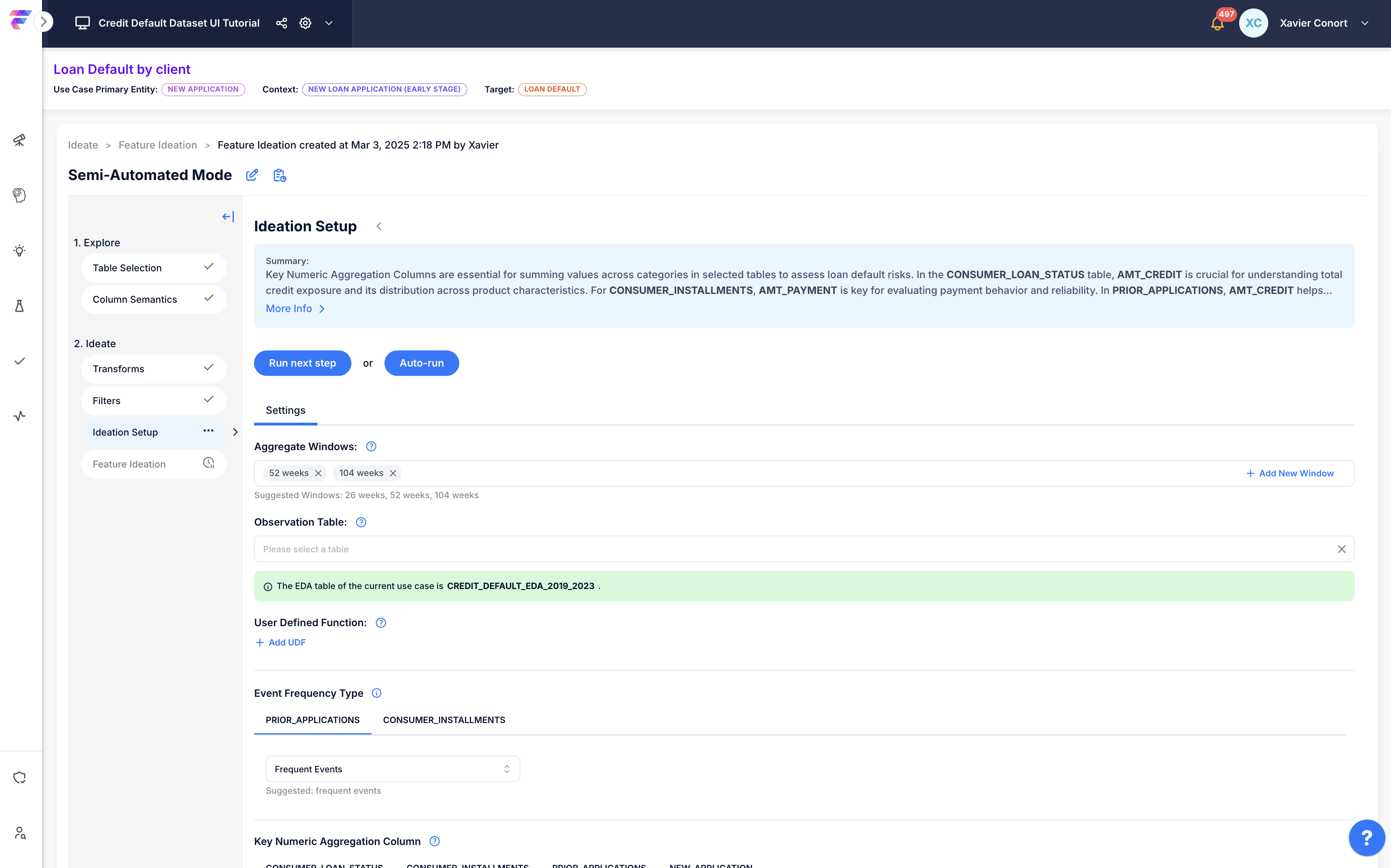Click the XC user avatar
Viewport: 1391px width, 868px height.
point(1253,23)
